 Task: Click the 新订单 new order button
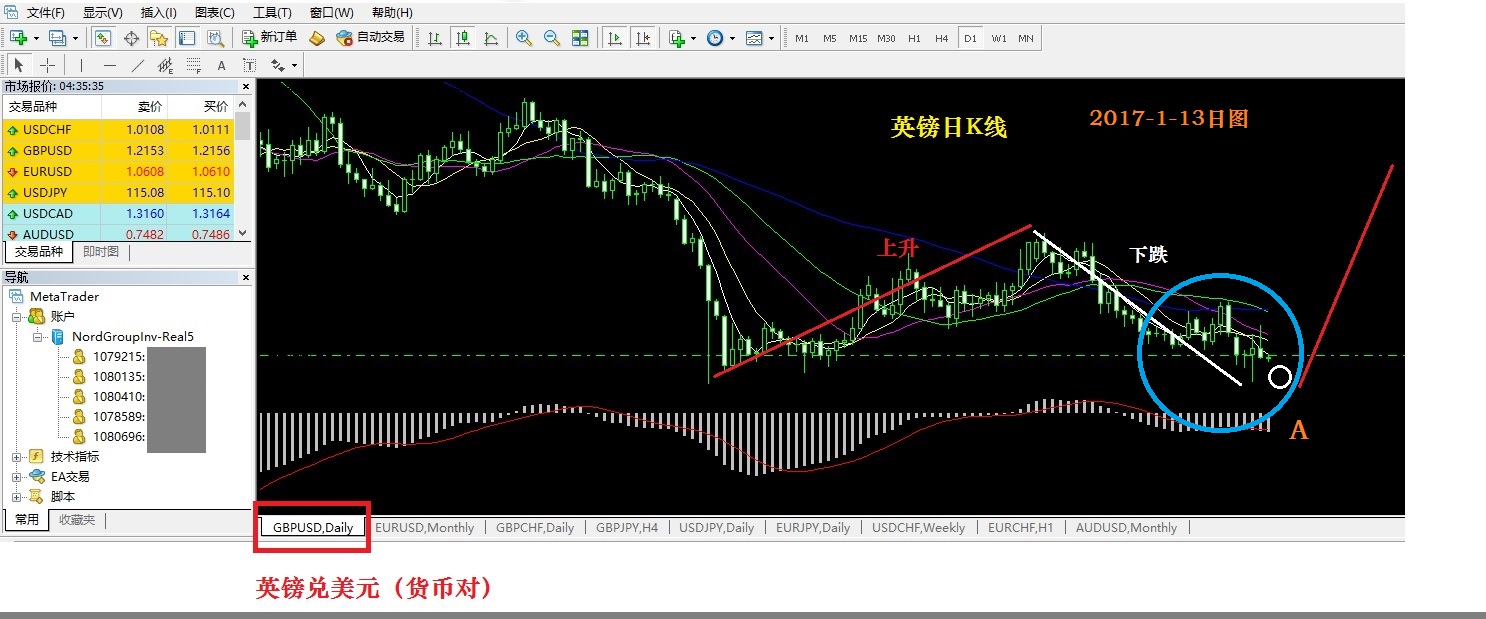[270, 38]
